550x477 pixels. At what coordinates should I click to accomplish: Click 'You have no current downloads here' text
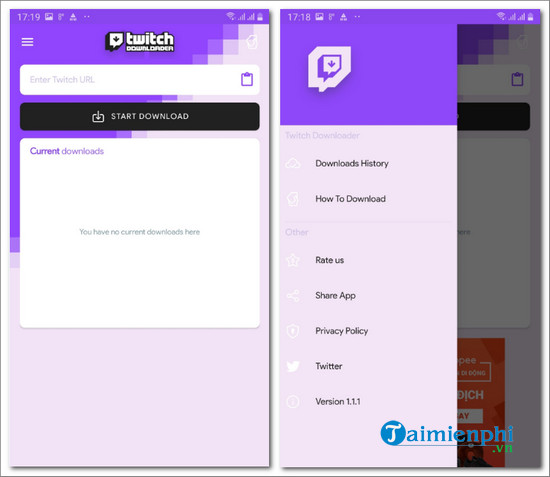140,232
